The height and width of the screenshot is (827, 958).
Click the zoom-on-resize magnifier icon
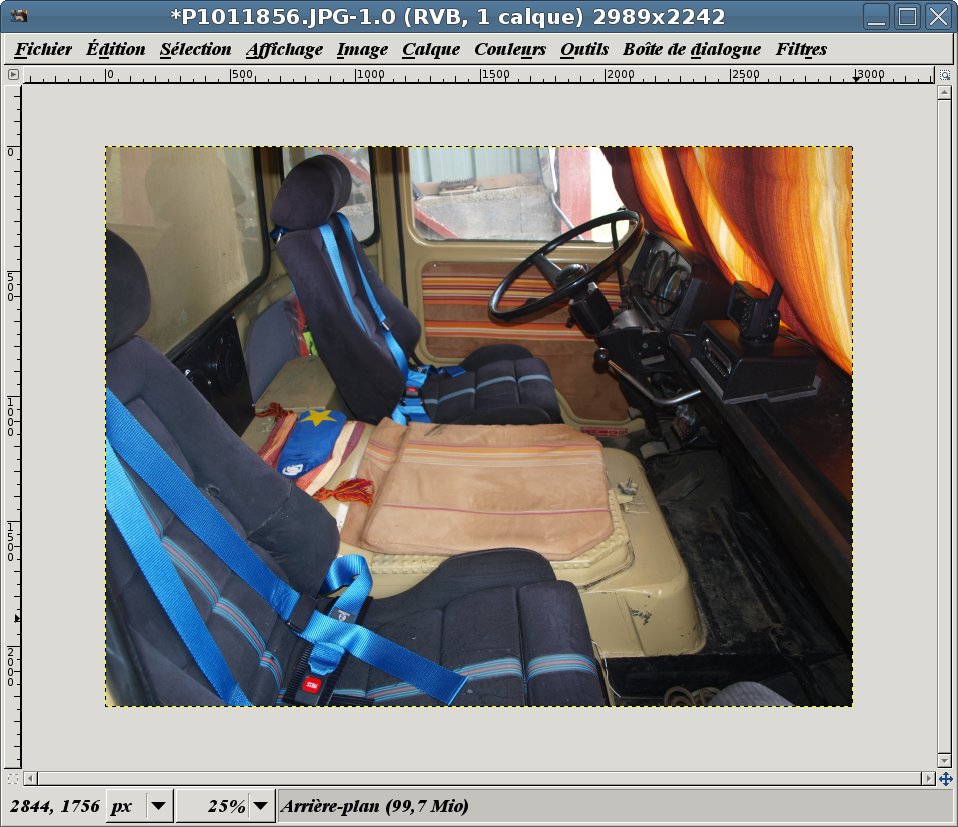pyautogui.click(x=945, y=74)
